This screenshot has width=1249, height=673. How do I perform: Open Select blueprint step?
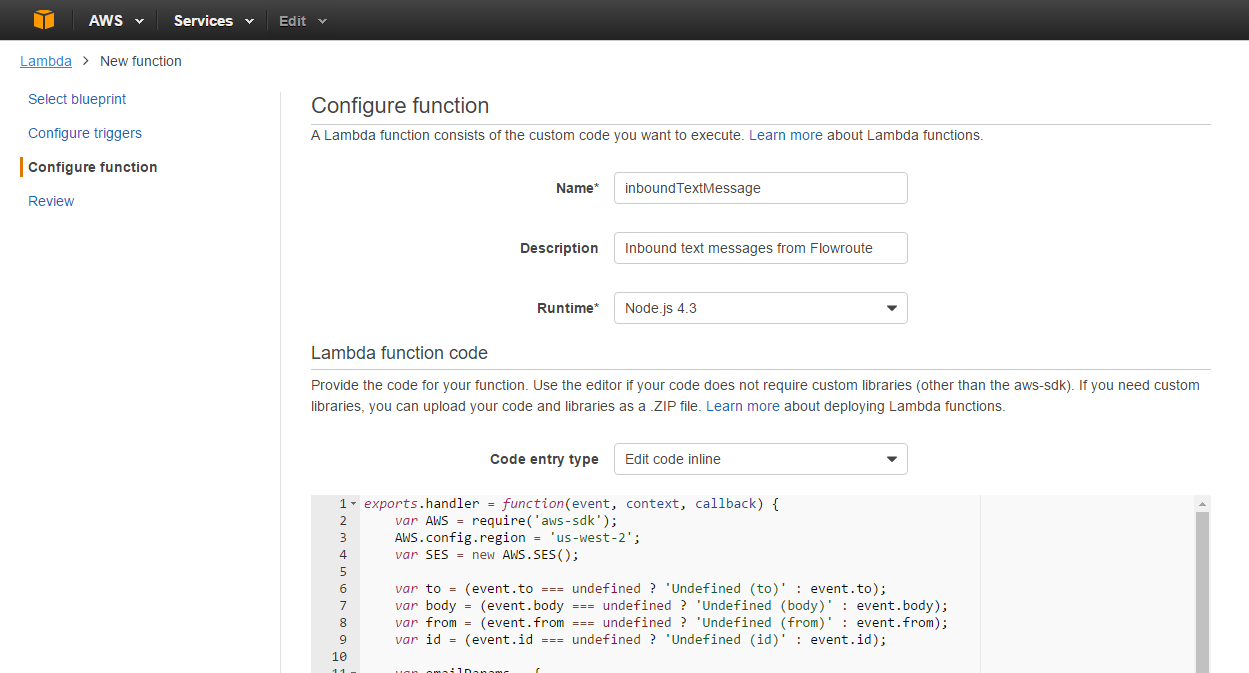[x=77, y=99]
